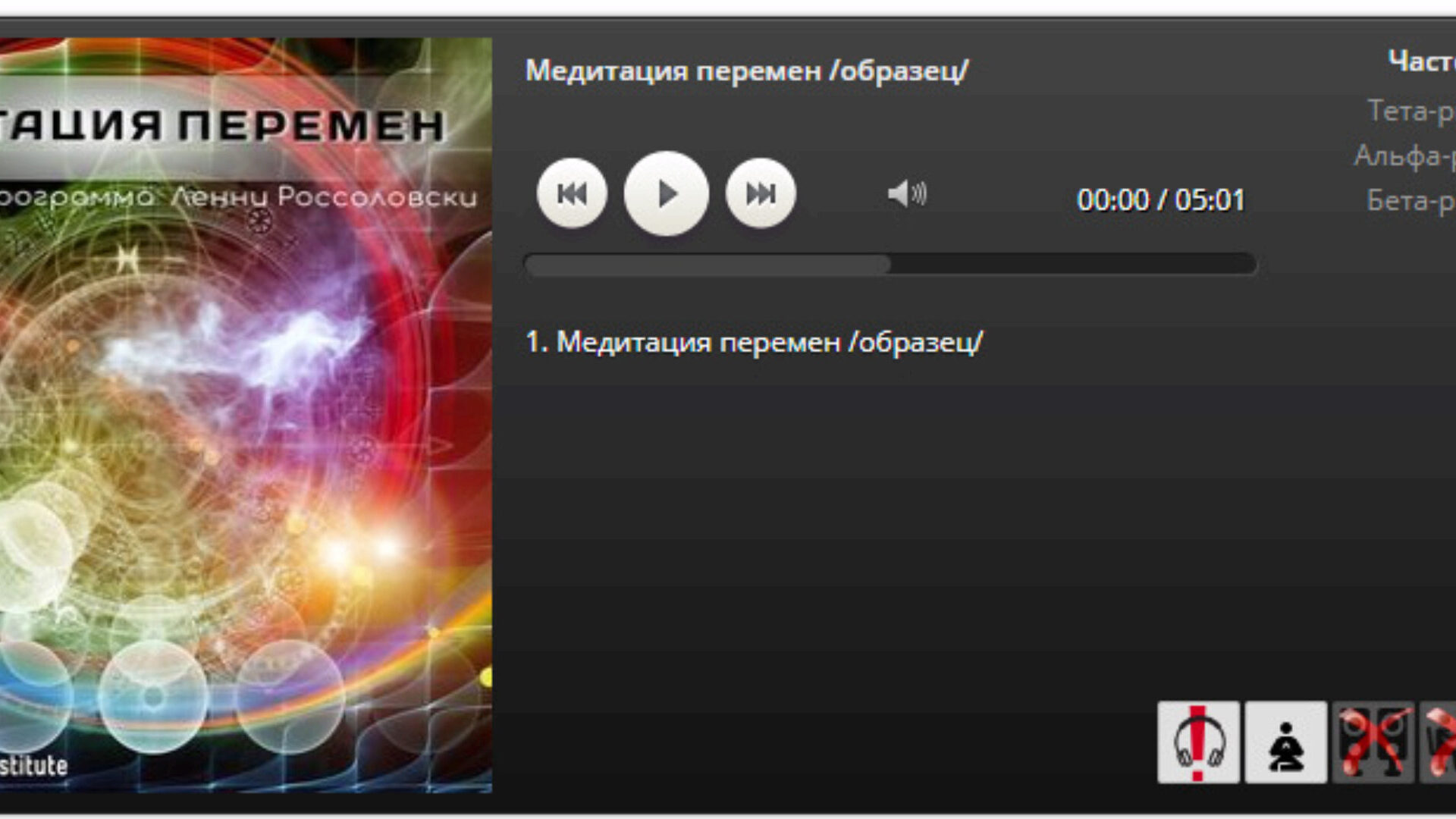Select the Бета-р frequency entry
Image resolution: width=1456 pixels, height=819 pixels.
coord(1411,200)
